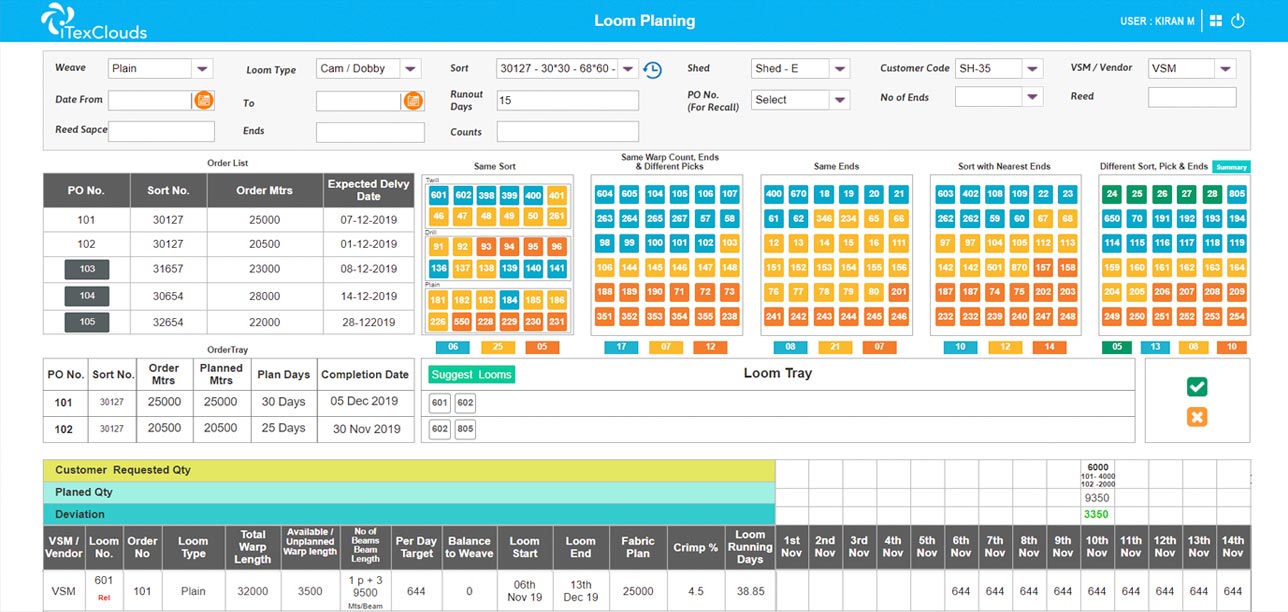This screenshot has height=612, width=1288.
Task: Click the green checkmark confirm icon
Action: 1197,387
